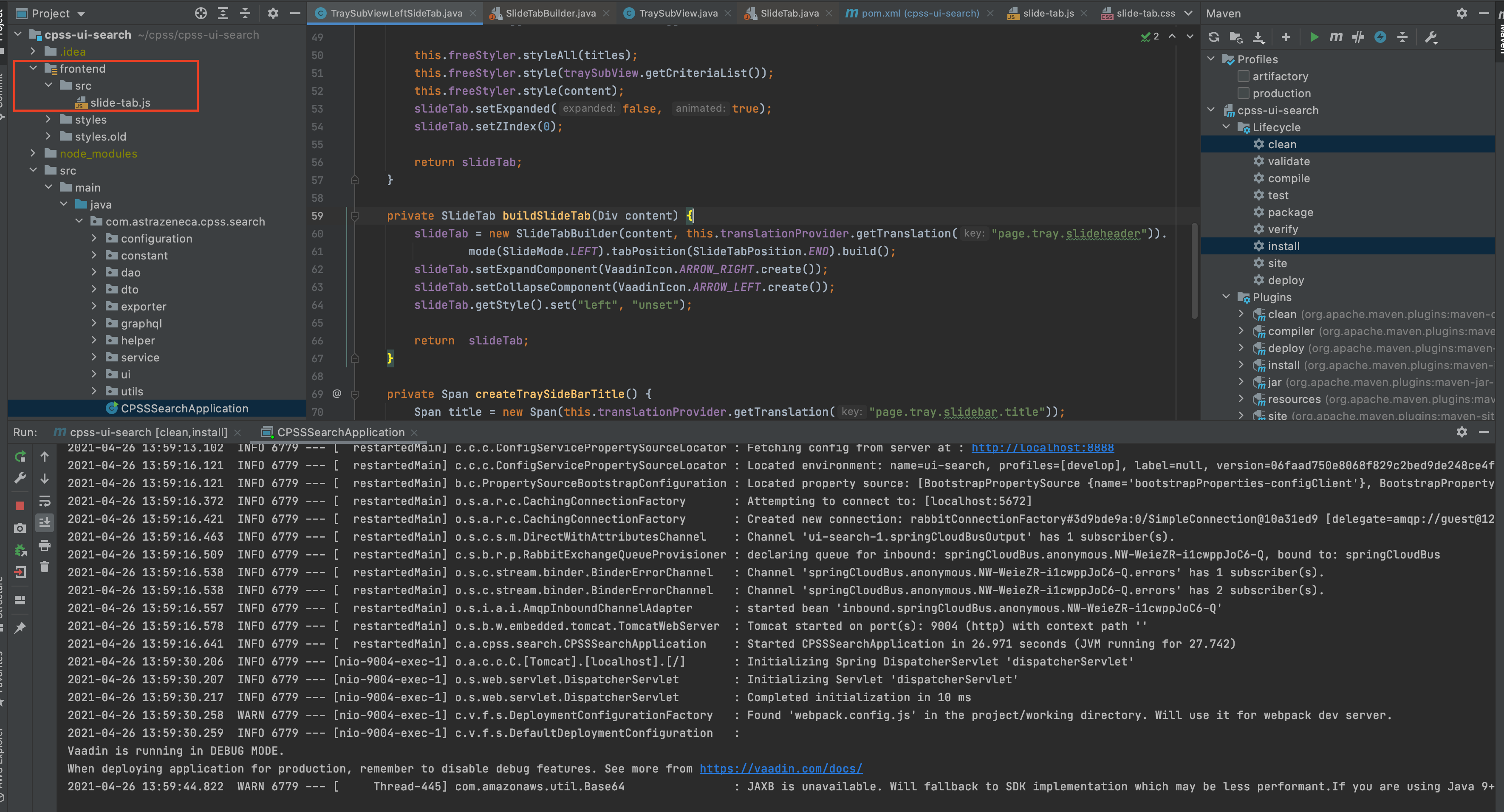Clear the console with the trash icon
1504x812 pixels.
click(x=44, y=567)
